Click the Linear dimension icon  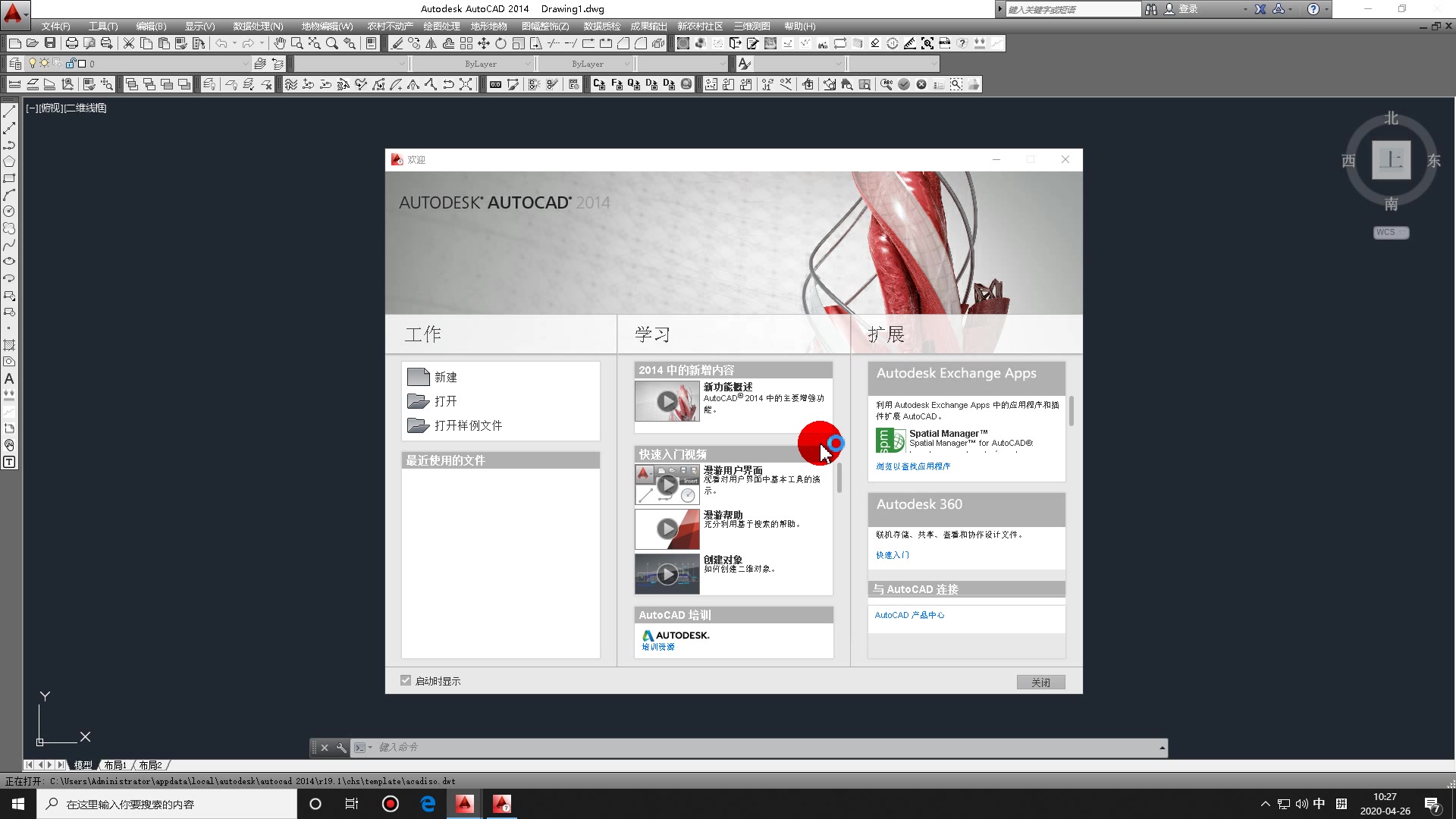point(14,84)
